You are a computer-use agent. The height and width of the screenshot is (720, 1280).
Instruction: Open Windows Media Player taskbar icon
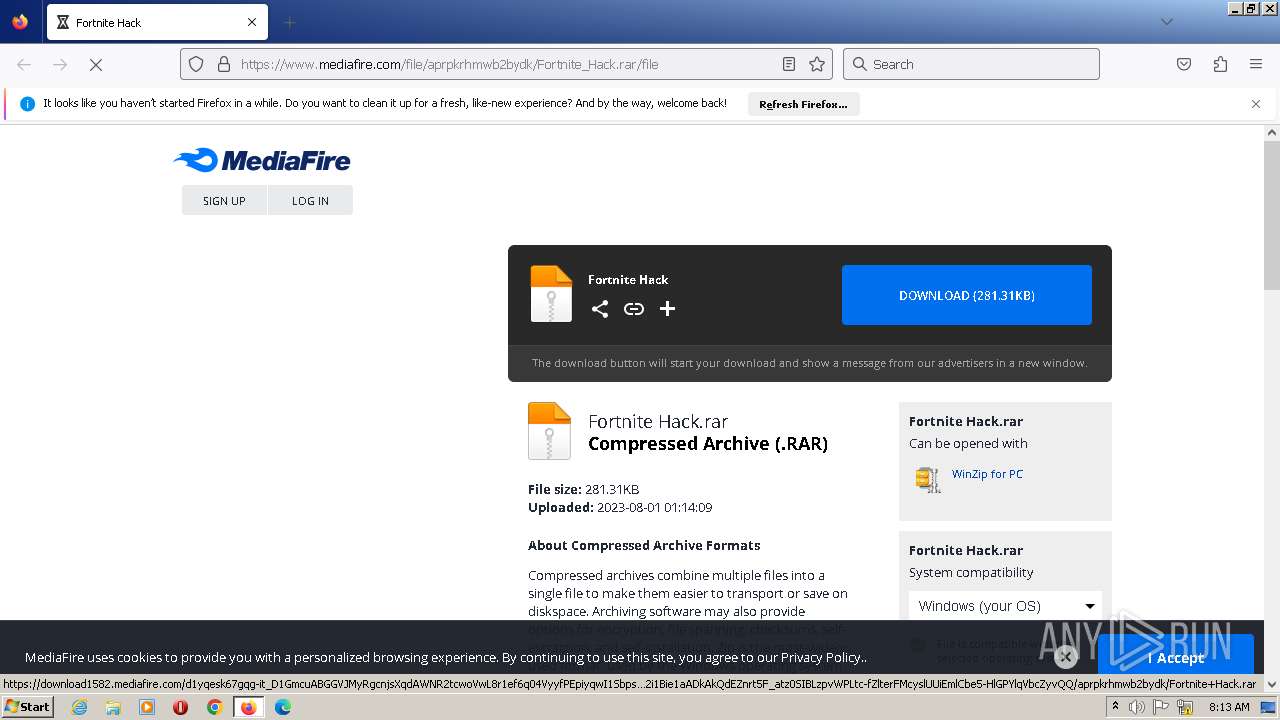tap(147, 707)
